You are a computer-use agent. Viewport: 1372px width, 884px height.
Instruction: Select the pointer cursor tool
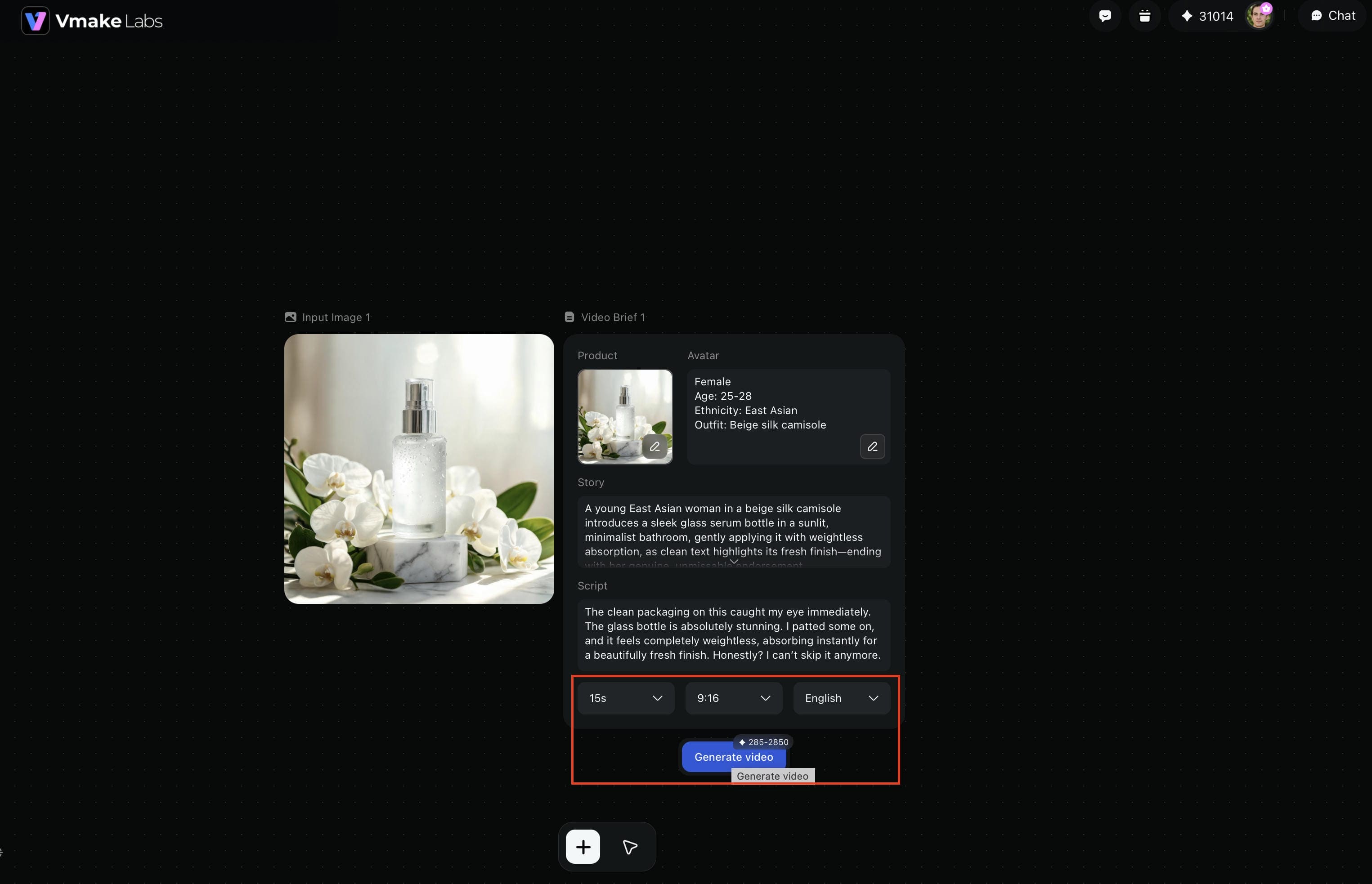point(630,847)
